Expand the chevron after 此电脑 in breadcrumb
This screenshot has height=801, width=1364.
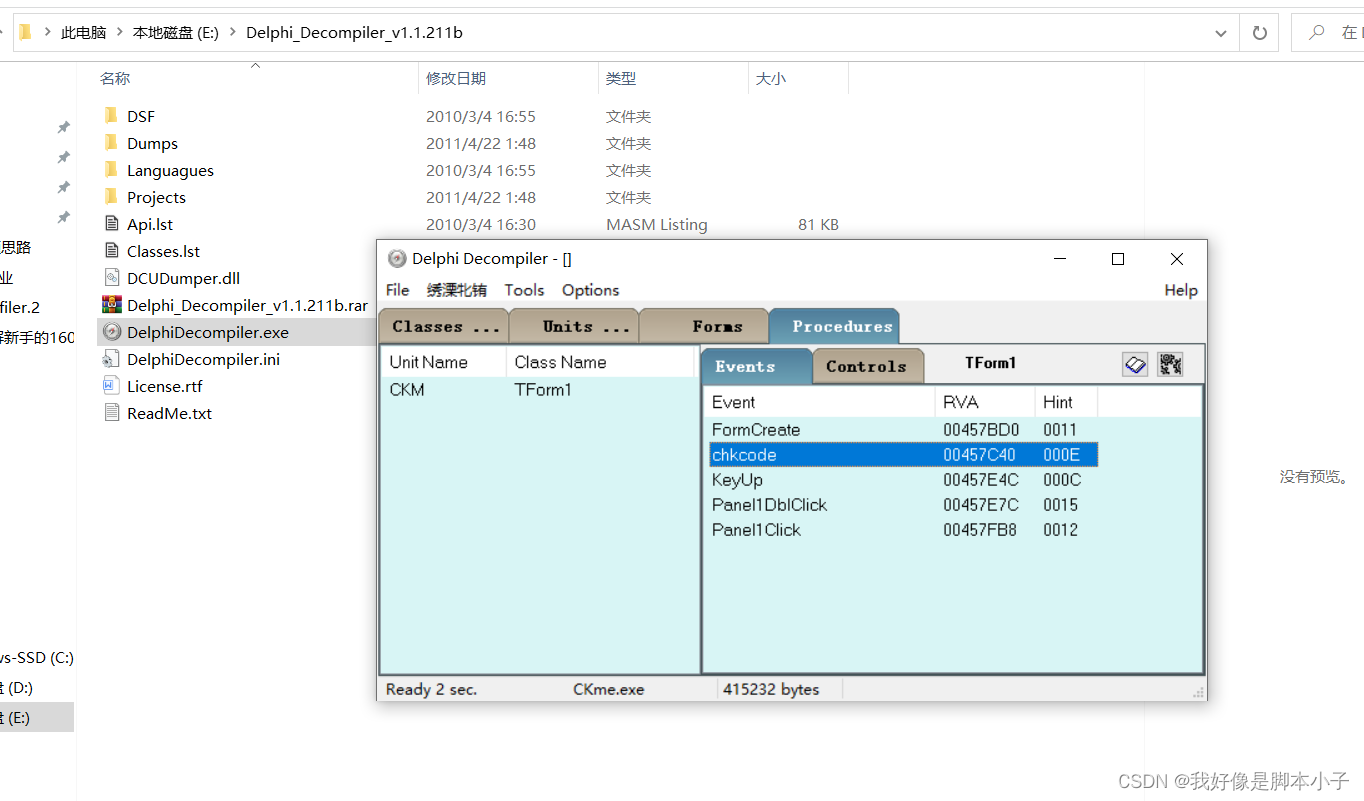(119, 33)
